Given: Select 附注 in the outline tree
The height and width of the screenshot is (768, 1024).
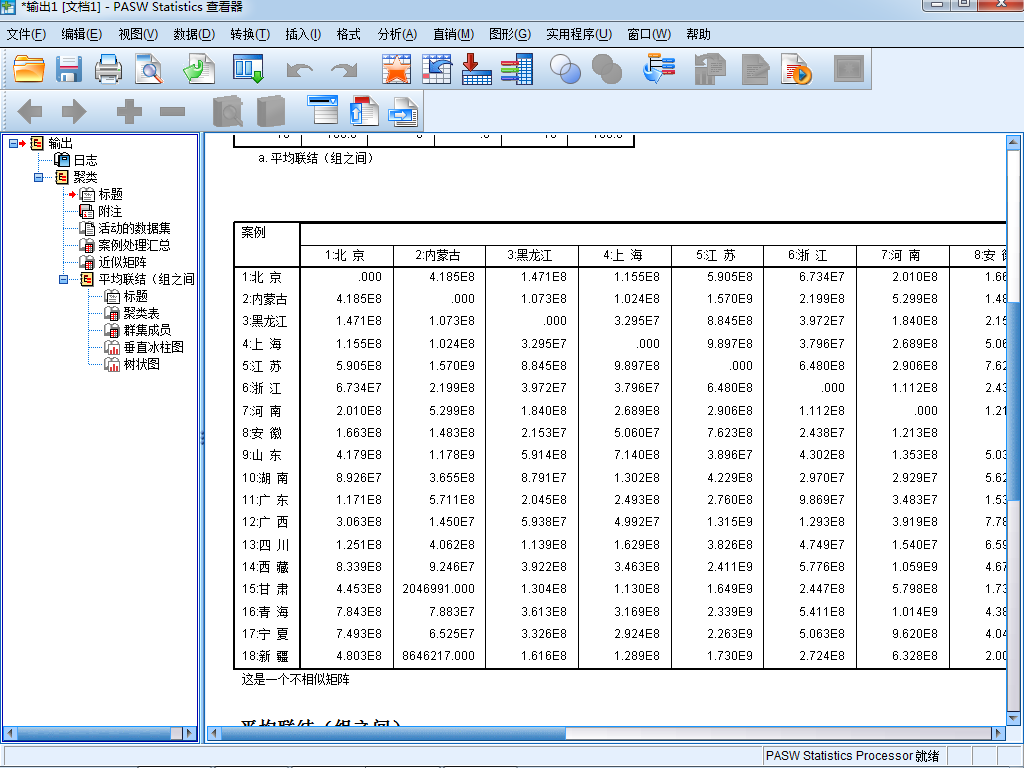Looking at the screenshot, I should click(x=110, y=211).
